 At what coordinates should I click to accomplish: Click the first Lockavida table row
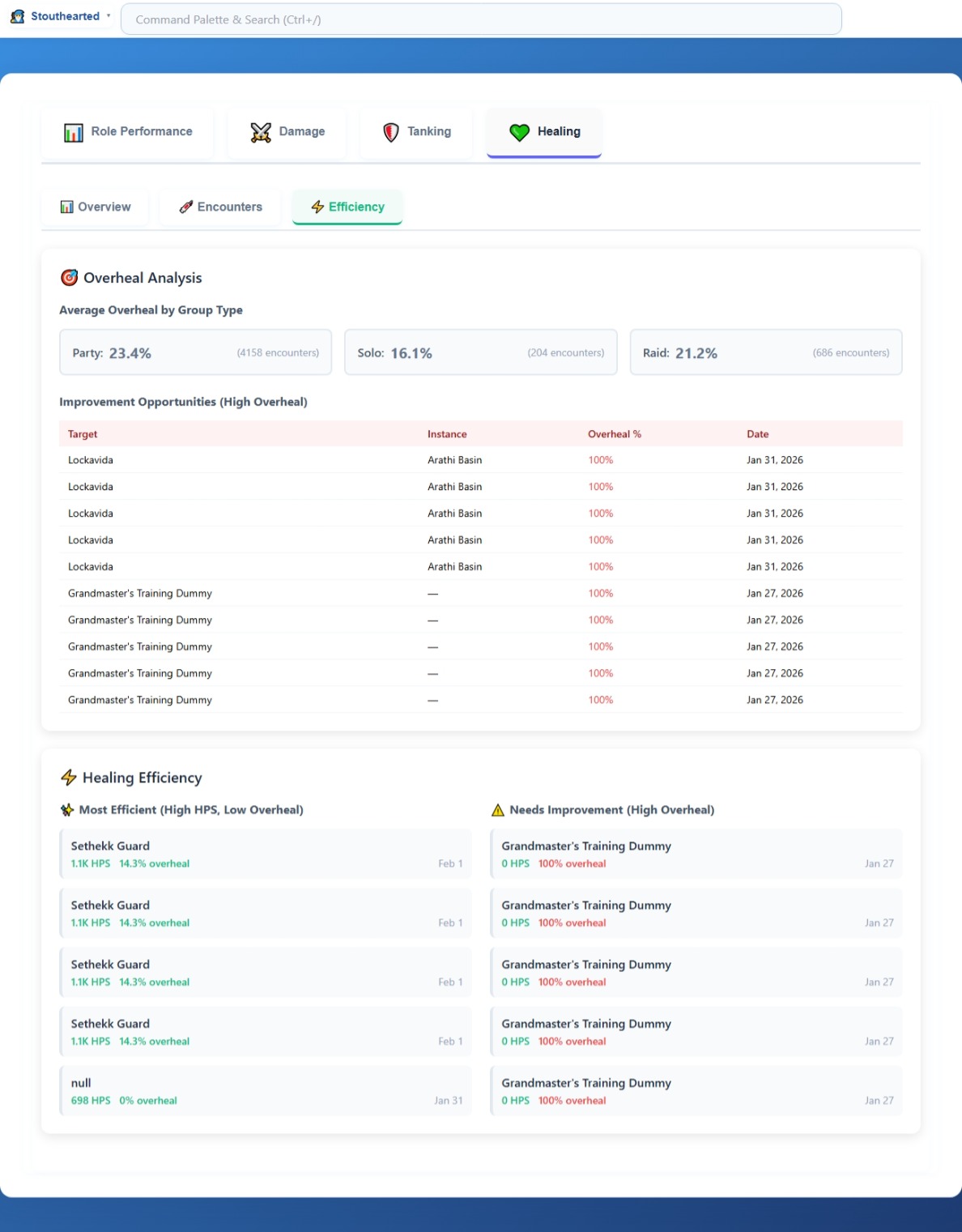tap(480, 460)
